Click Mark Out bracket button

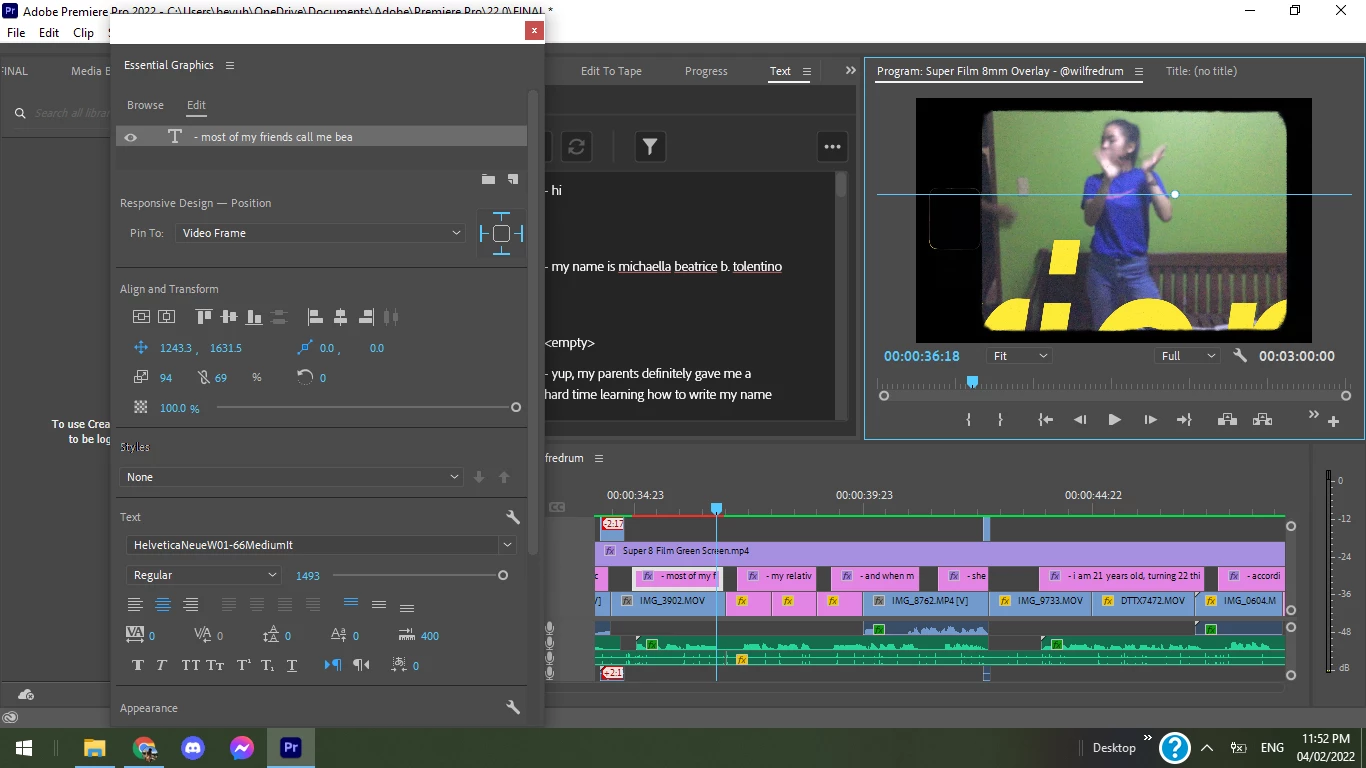click(x=1000, y=420)
